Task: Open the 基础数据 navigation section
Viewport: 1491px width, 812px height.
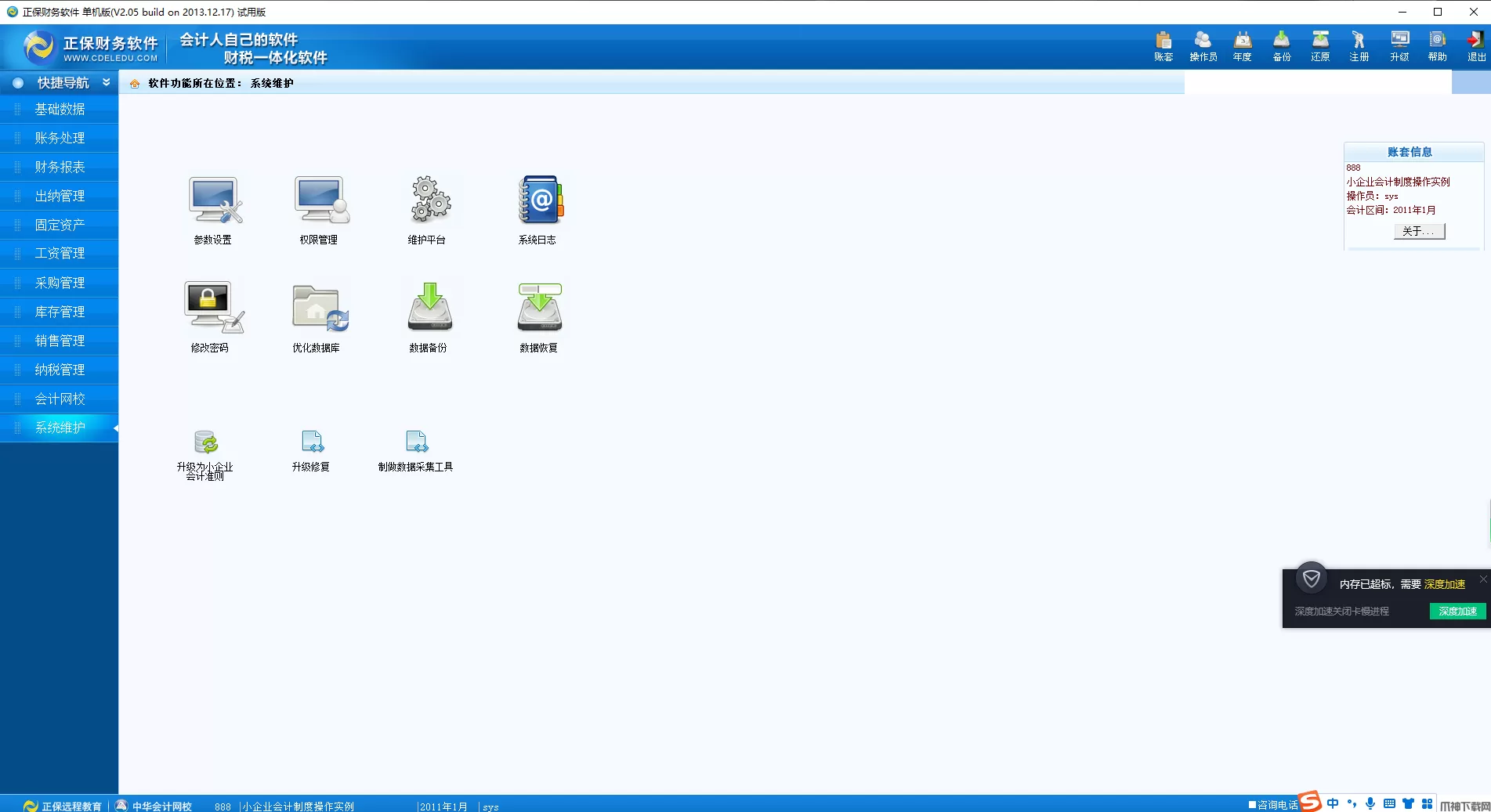Action: click(60, 109)
